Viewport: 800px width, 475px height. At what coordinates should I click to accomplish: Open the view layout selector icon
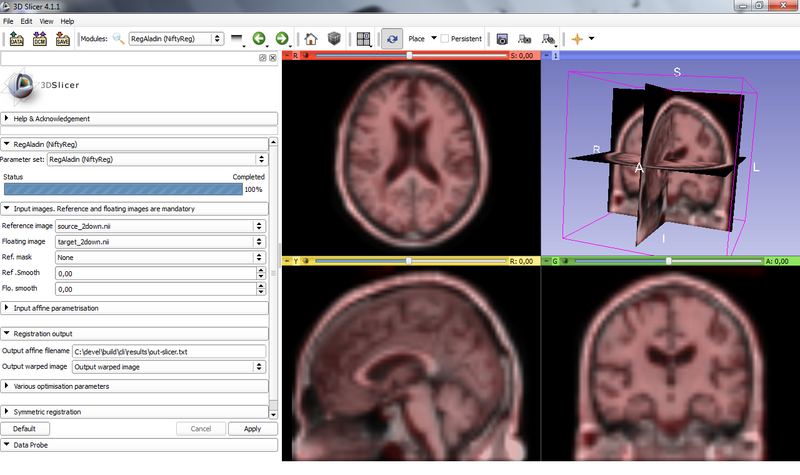363,39
